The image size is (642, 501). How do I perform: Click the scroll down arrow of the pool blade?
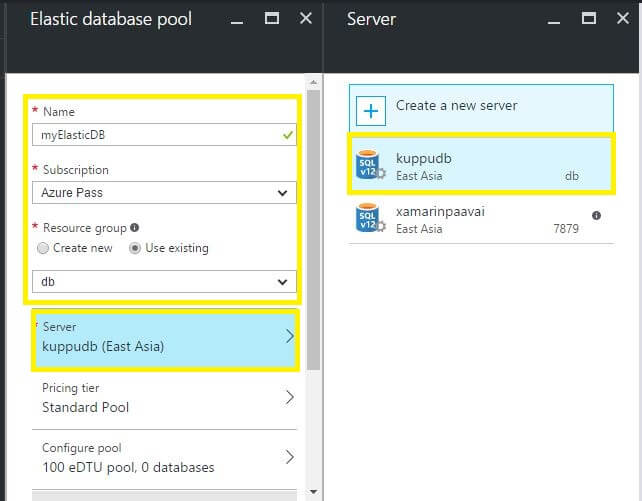point(313,492)
